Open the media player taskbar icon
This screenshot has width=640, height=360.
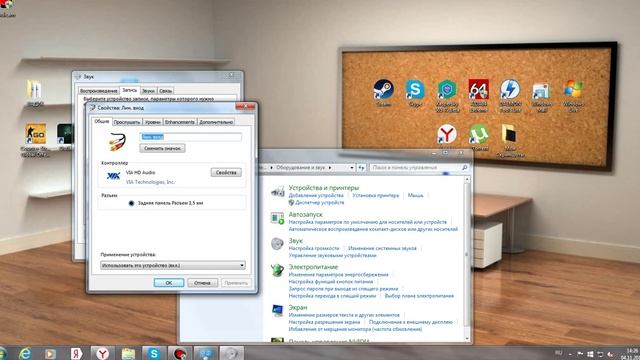click(50, 353)
